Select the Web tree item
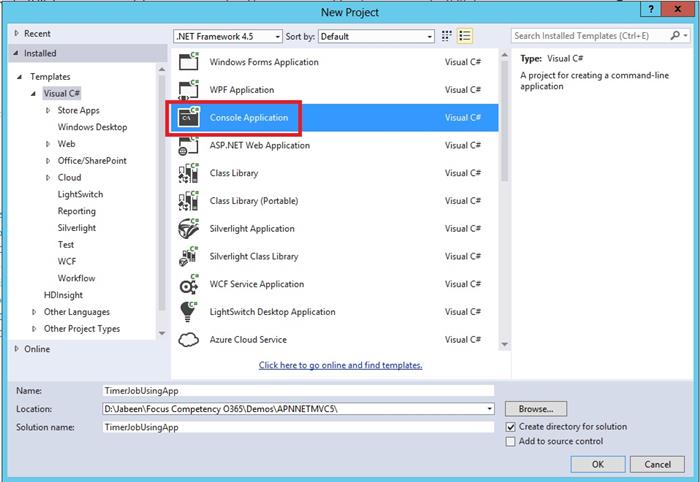The height and width of the screenshot is (482, 700). coord(66,144)
